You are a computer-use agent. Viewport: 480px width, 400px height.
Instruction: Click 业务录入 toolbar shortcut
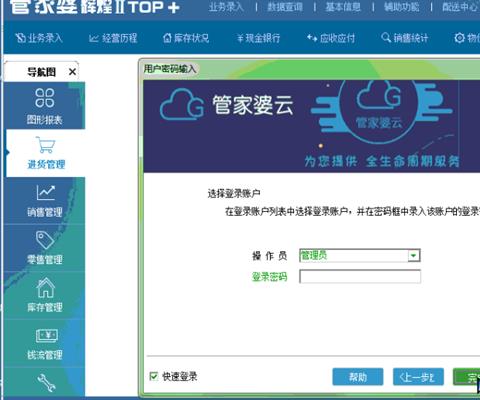click(x=39, y=38)
